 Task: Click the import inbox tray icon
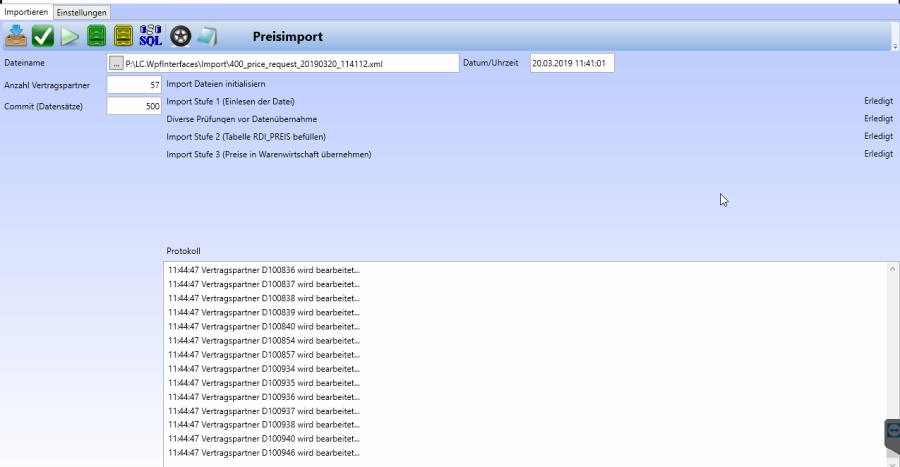16,36
